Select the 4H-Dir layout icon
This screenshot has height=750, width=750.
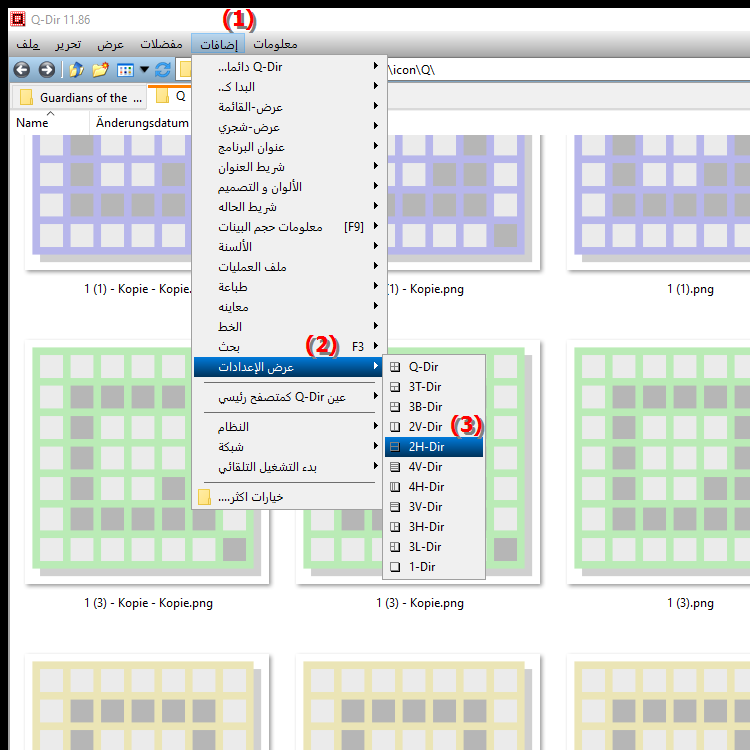click(x=395, y=487)
